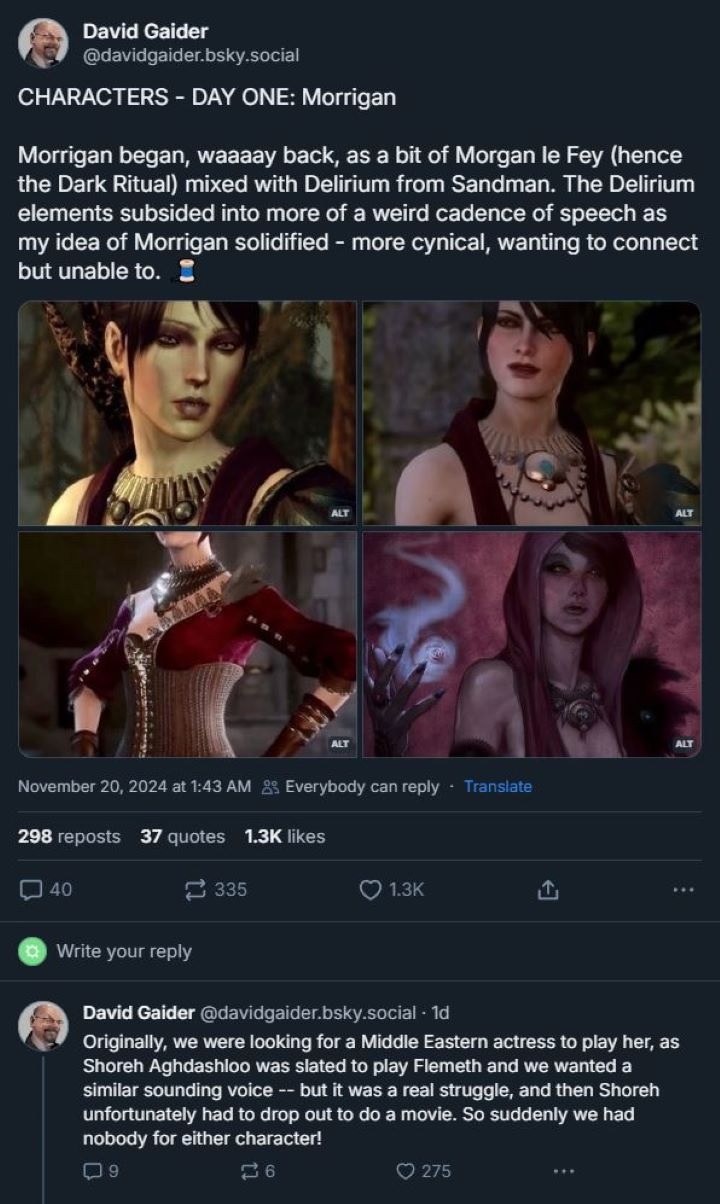Image resolution: width=720 pixels, height=1204 pixels.
Task: Click ALT badge on bottom-left corset image
Action: (340, 744)
